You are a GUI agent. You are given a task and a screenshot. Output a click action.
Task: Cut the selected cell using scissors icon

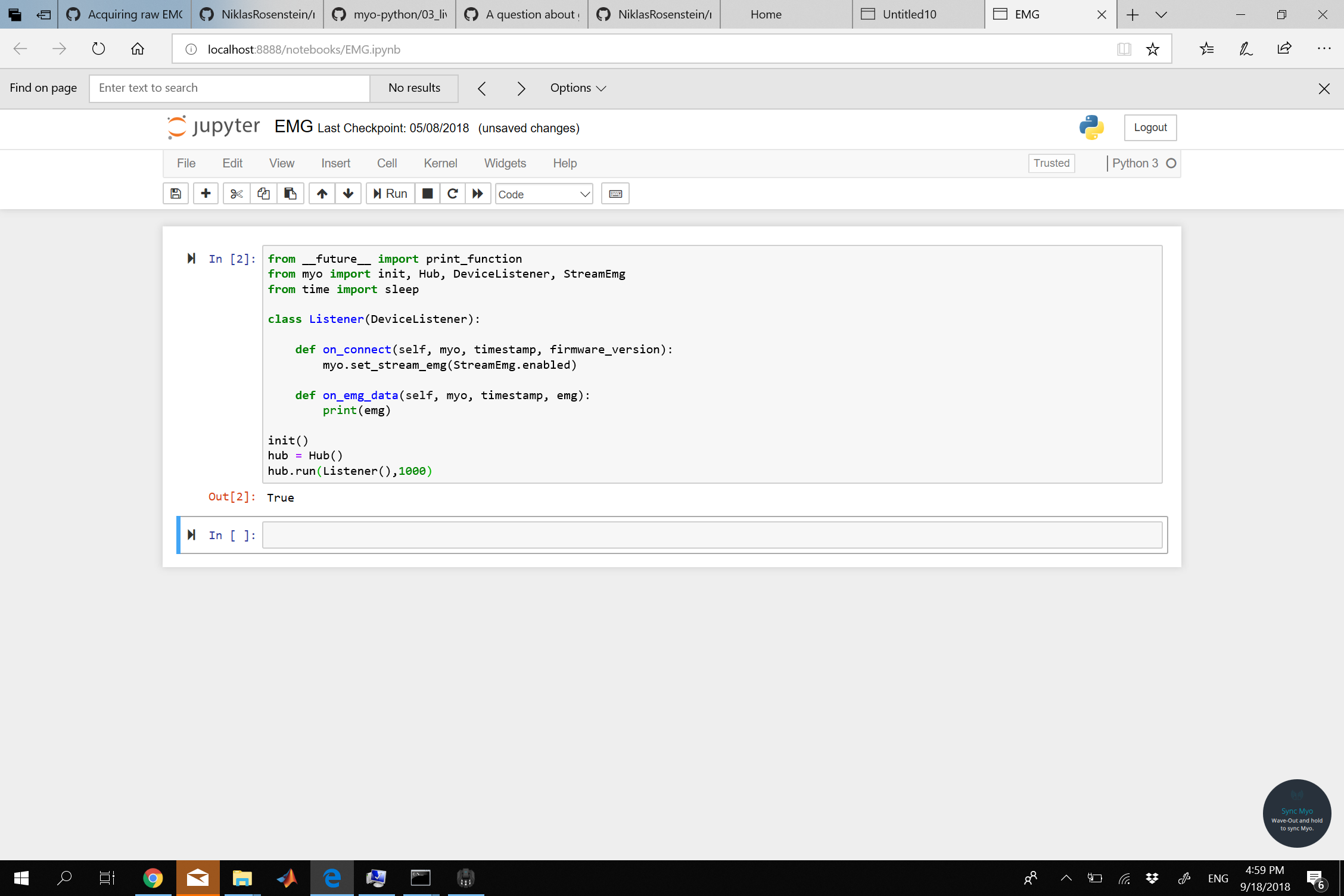click(236, 193)
